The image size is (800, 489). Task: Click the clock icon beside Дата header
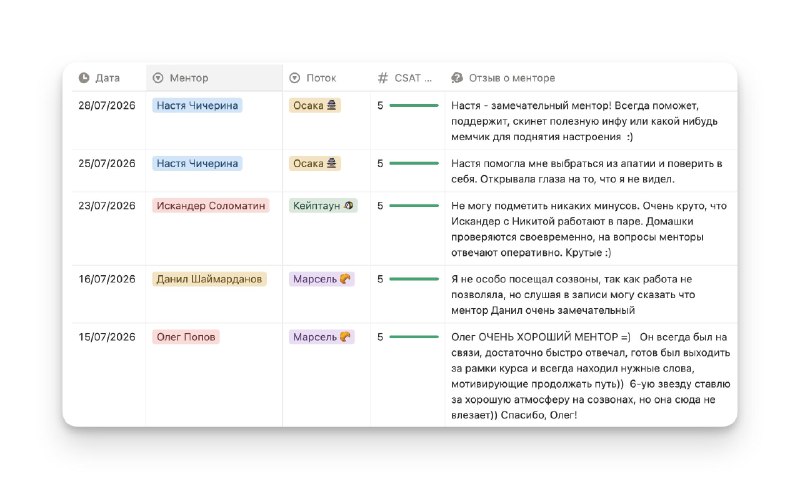(84, 78)
